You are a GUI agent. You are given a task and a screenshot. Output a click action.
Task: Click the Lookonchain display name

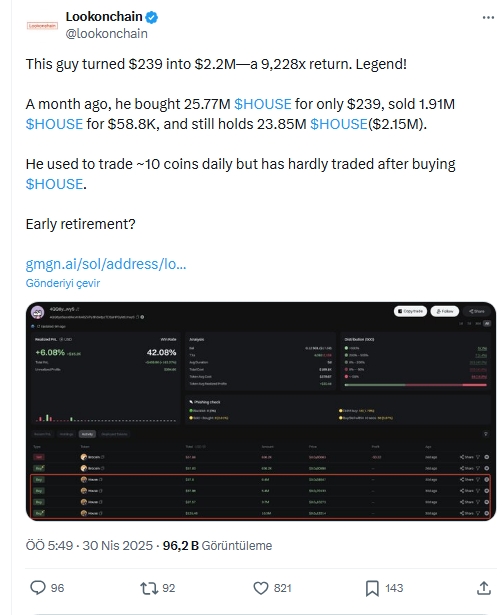tap(104, 16)
